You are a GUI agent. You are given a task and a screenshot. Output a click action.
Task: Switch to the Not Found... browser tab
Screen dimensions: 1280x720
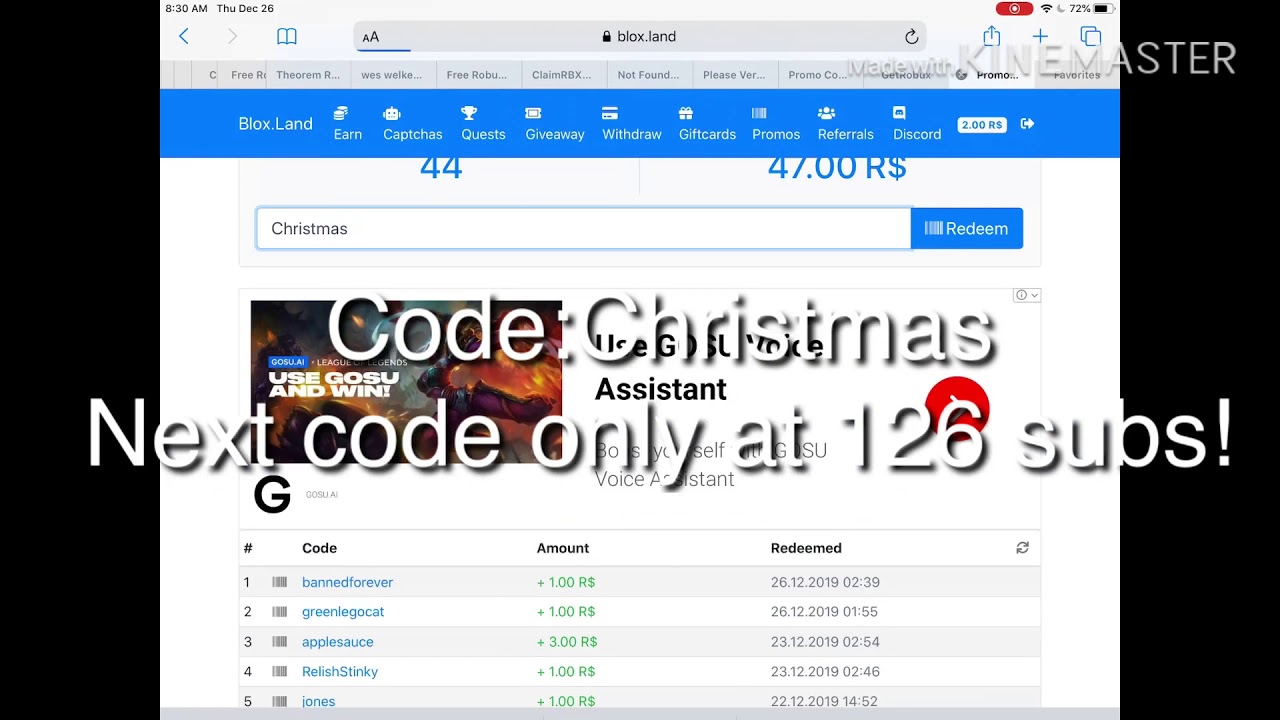coord(648,75)
